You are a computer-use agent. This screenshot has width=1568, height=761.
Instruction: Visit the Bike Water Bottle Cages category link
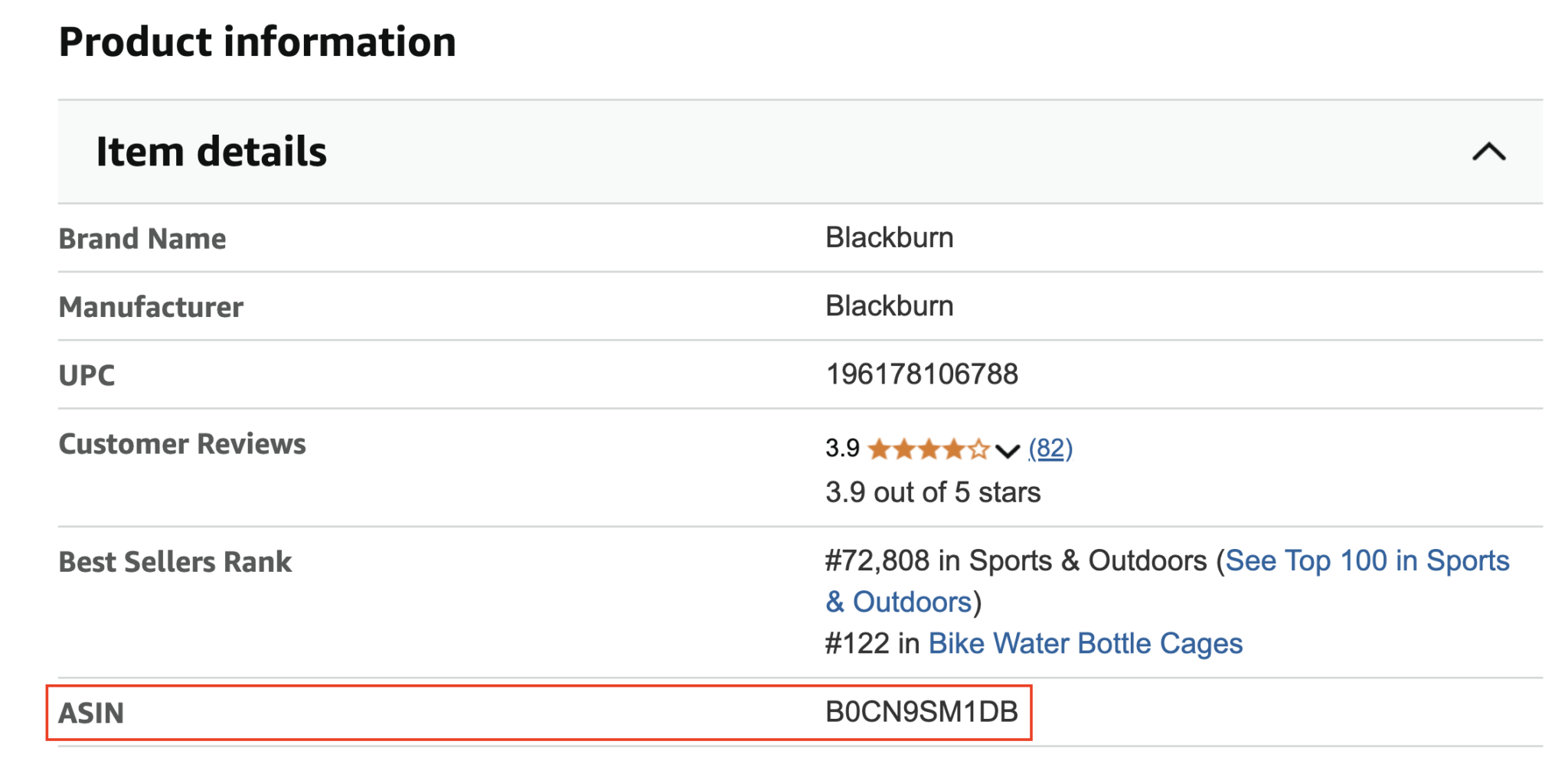pos(1085,643)
